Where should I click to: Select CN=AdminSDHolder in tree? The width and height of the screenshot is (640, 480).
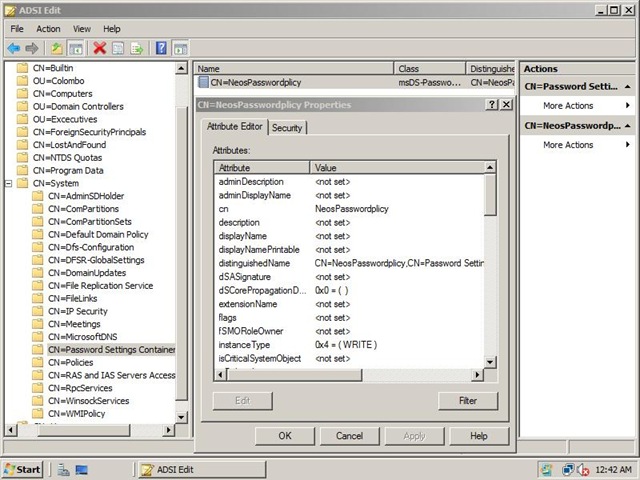tap(86, 196)
